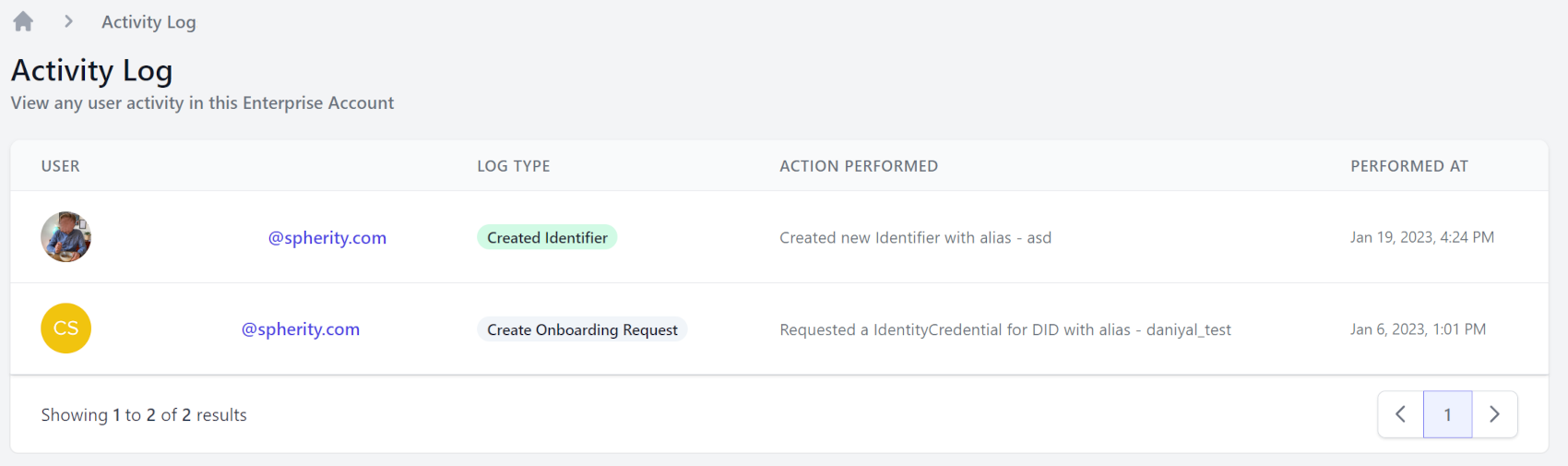This screenshot has height=466, width=1568.
Task: Click the user photo avatar
Action: 65,237
